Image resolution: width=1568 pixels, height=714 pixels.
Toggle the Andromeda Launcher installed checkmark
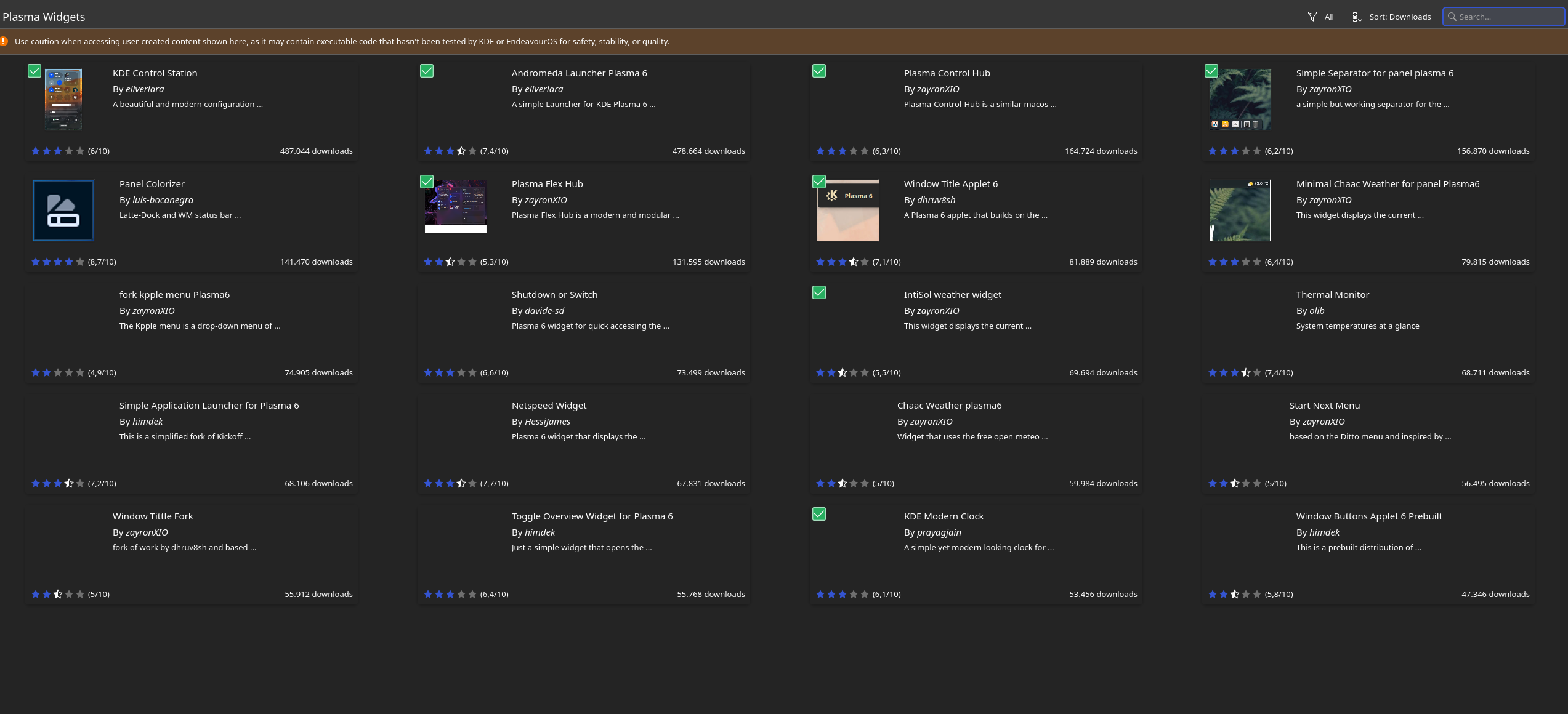tap(427, 71)
